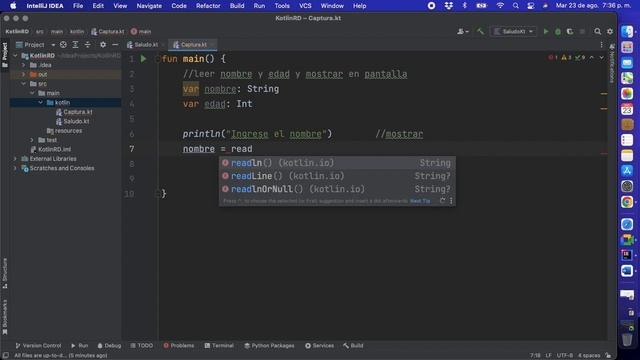The width and height of the screenshot is (640, 360).
Task: Build project with the hammer icon
Action: pos(480,31)
